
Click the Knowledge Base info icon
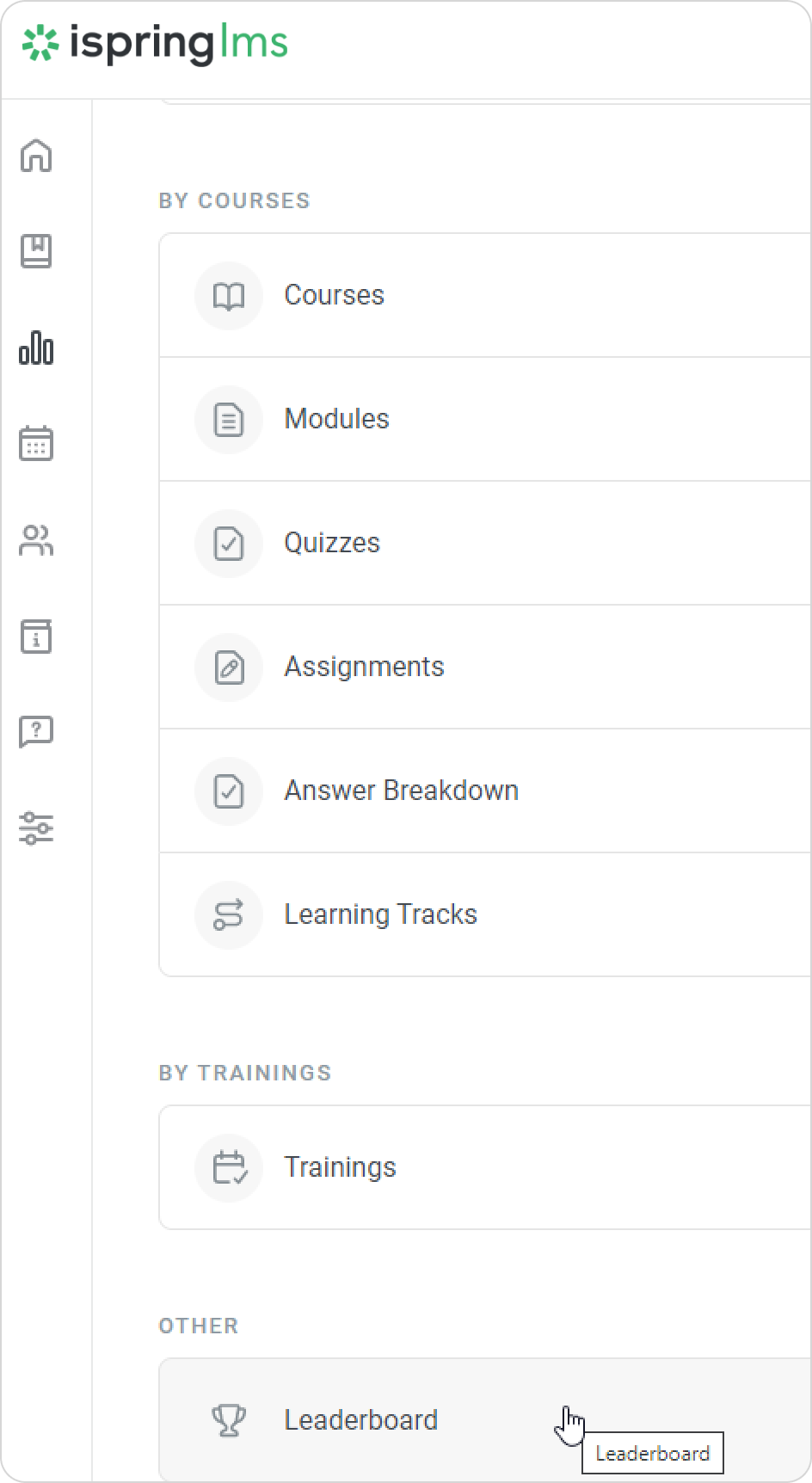coord(36,637)
